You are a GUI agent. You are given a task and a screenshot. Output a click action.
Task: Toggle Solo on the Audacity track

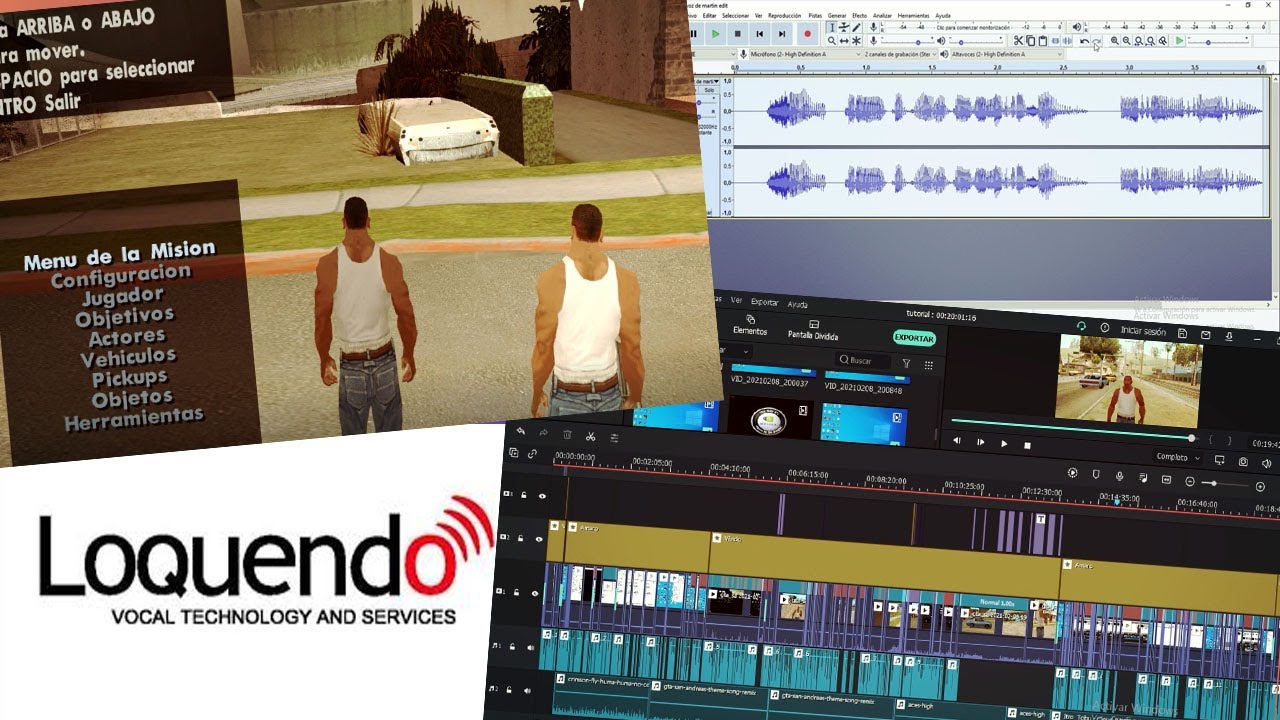[x=709, y=90]
